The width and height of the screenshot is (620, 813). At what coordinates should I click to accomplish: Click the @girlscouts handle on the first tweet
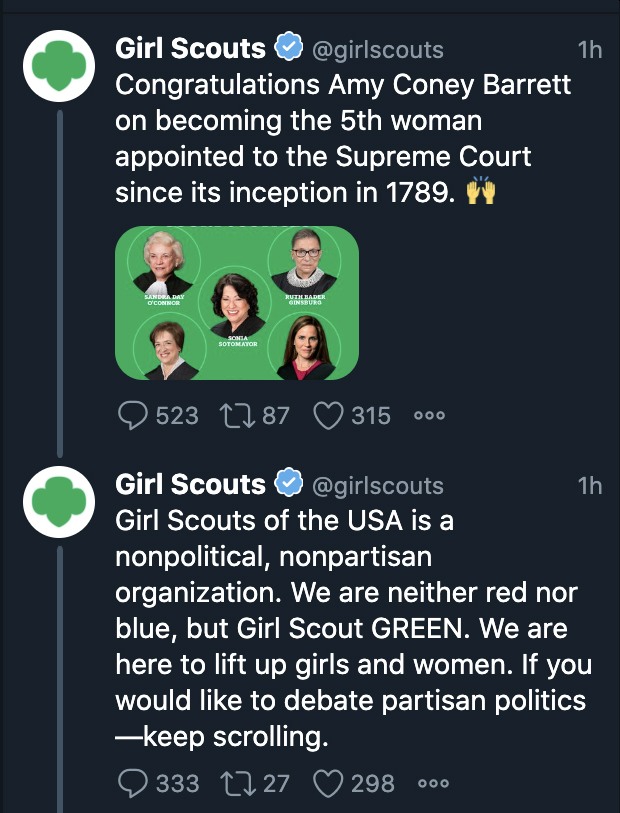[378, 49]
